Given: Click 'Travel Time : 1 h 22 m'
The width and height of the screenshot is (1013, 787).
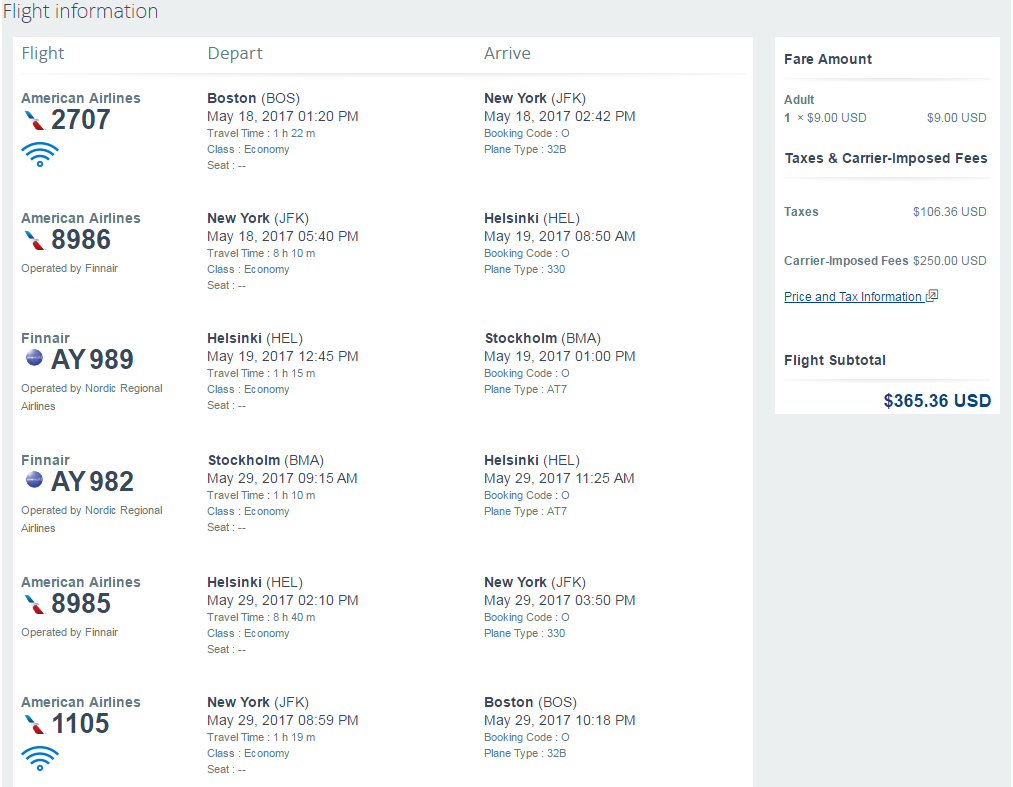Looking at the screenshot, I should click(x=261, y=133).
